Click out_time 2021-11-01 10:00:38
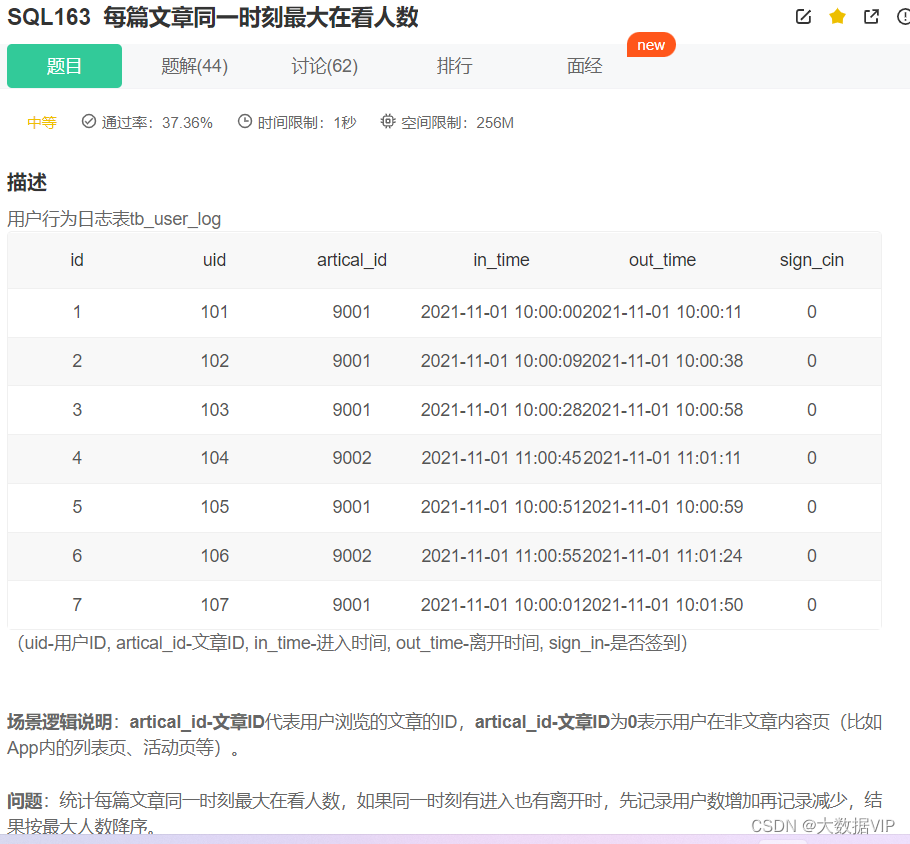This screenshot has width=910, height=844. [663, 361]
